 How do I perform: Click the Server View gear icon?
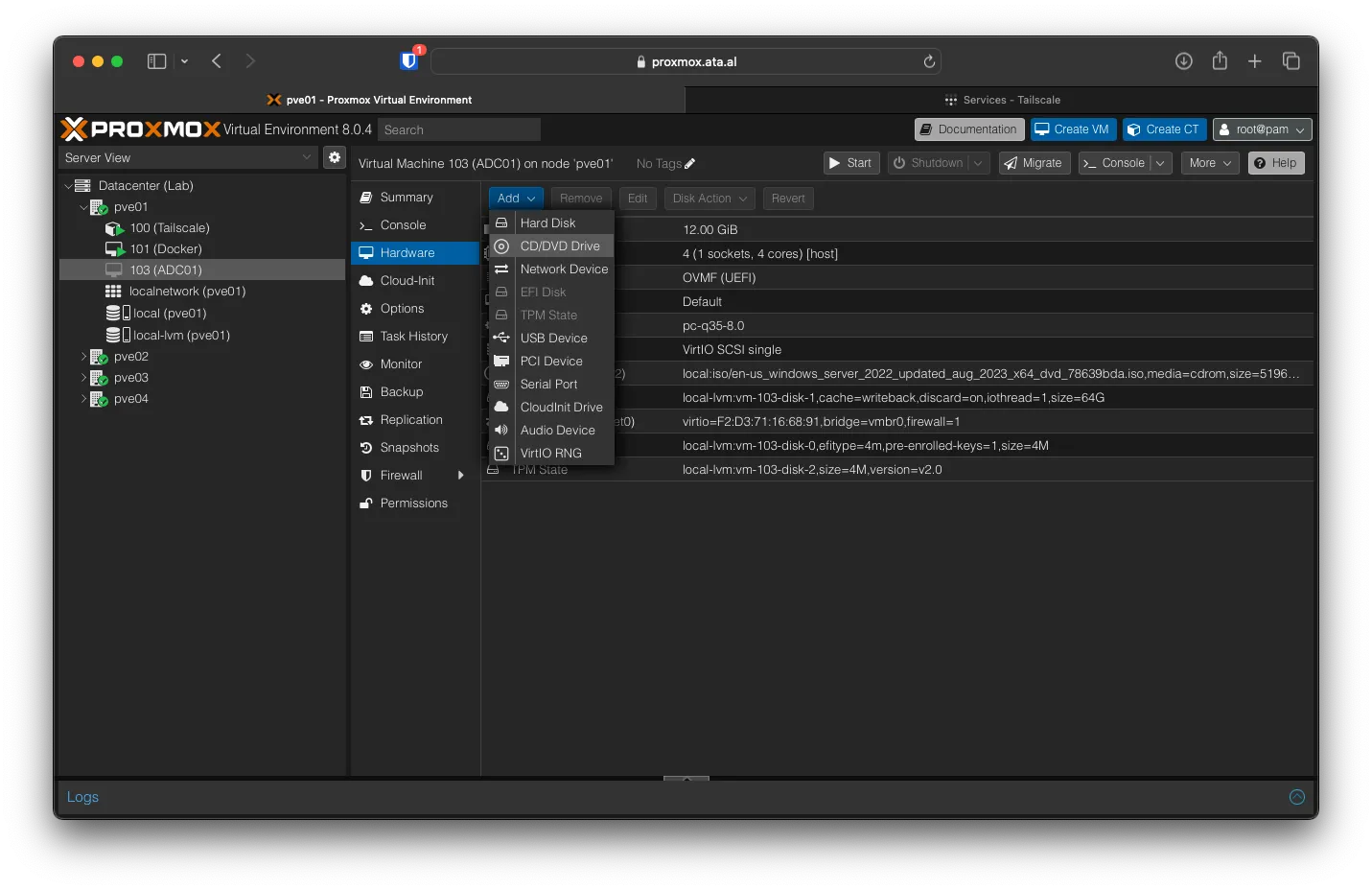(x=335, y=157)
